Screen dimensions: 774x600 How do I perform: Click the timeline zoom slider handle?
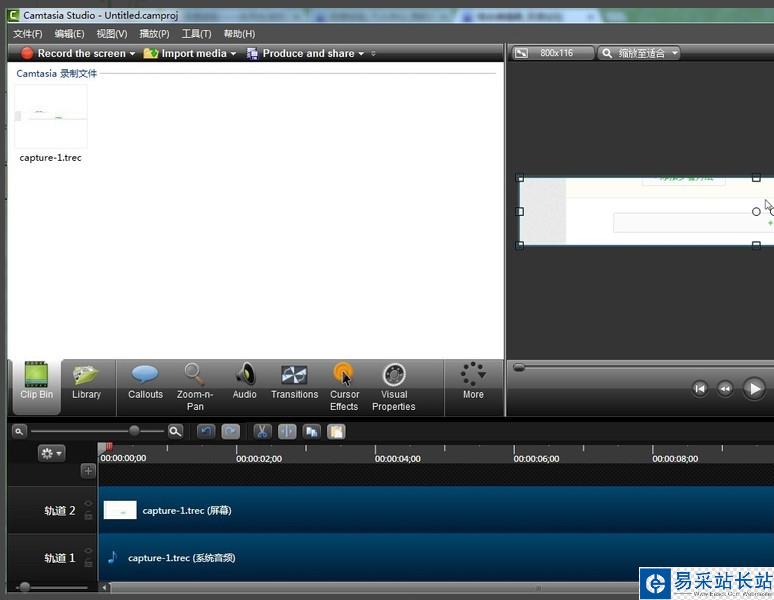[x=134, y=431]
